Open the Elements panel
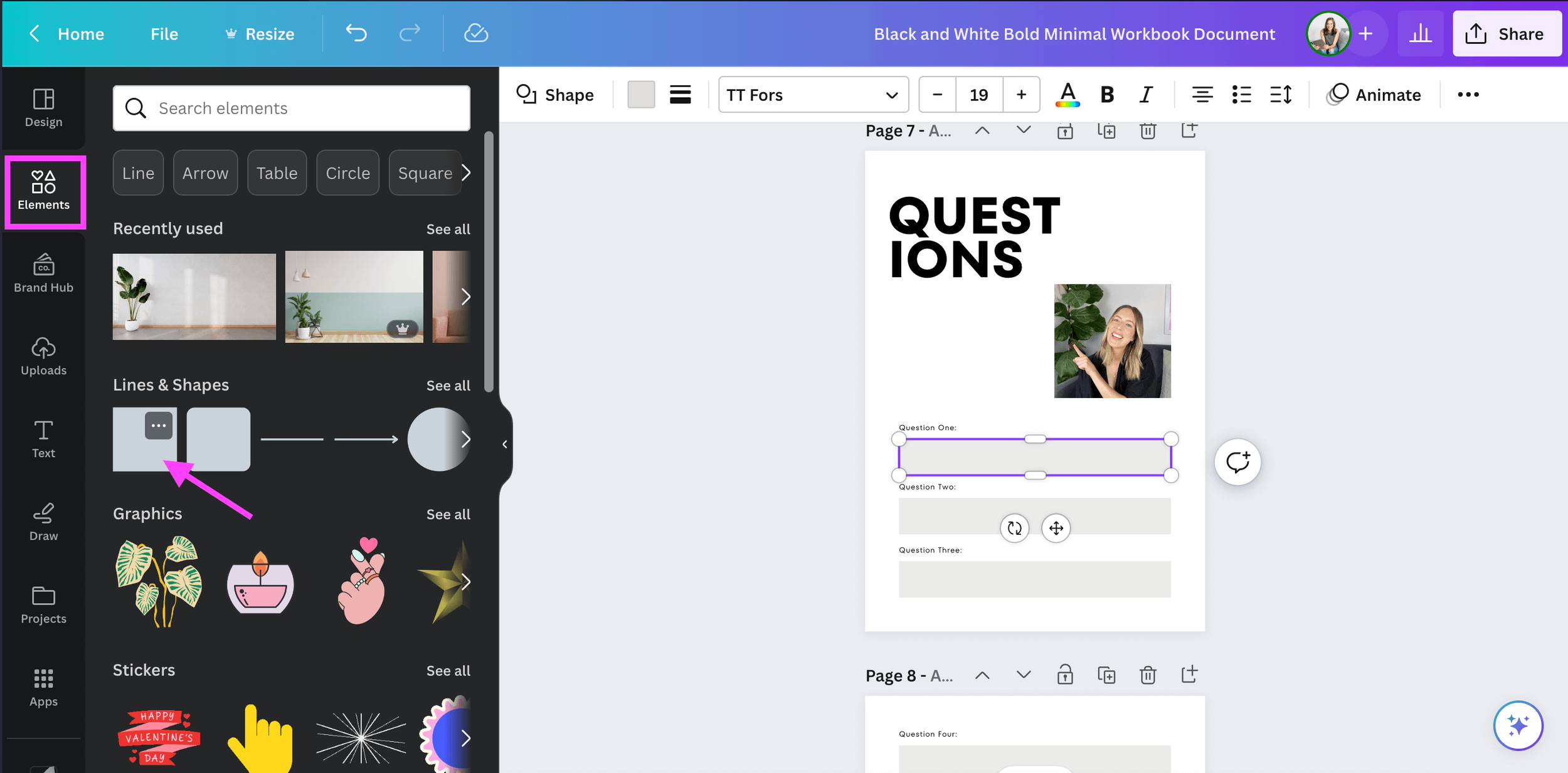Image resolution: width=1568 pixels, height=773 pixels. (43, 192)
